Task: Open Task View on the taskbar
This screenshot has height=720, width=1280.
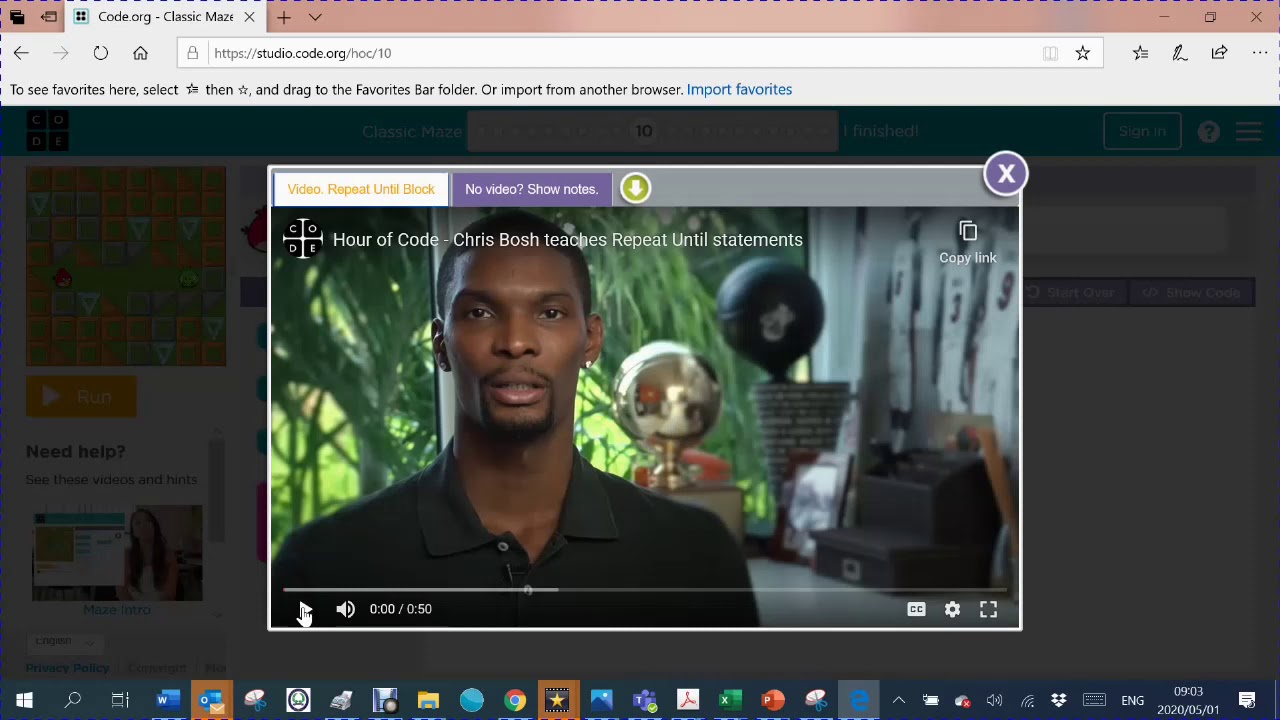Action: click(120, 700)
